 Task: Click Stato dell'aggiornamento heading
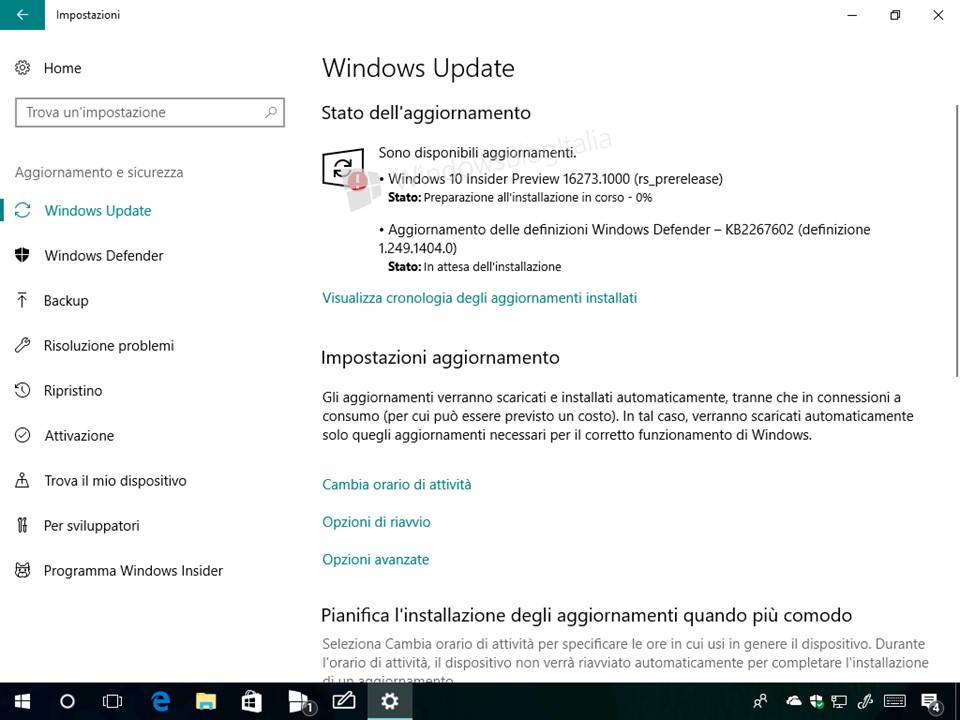(x=426, y=113)
